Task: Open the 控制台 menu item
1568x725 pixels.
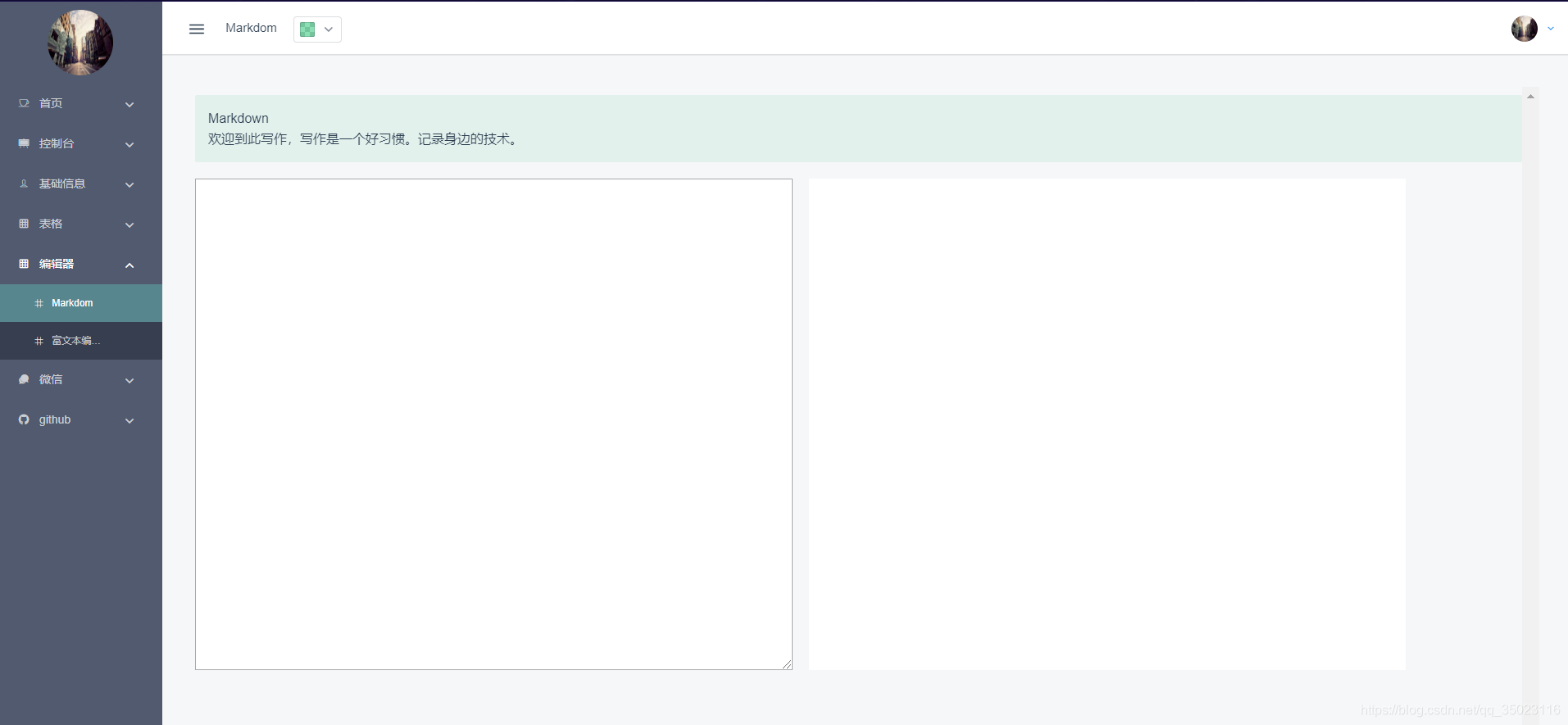Action: 81,143
